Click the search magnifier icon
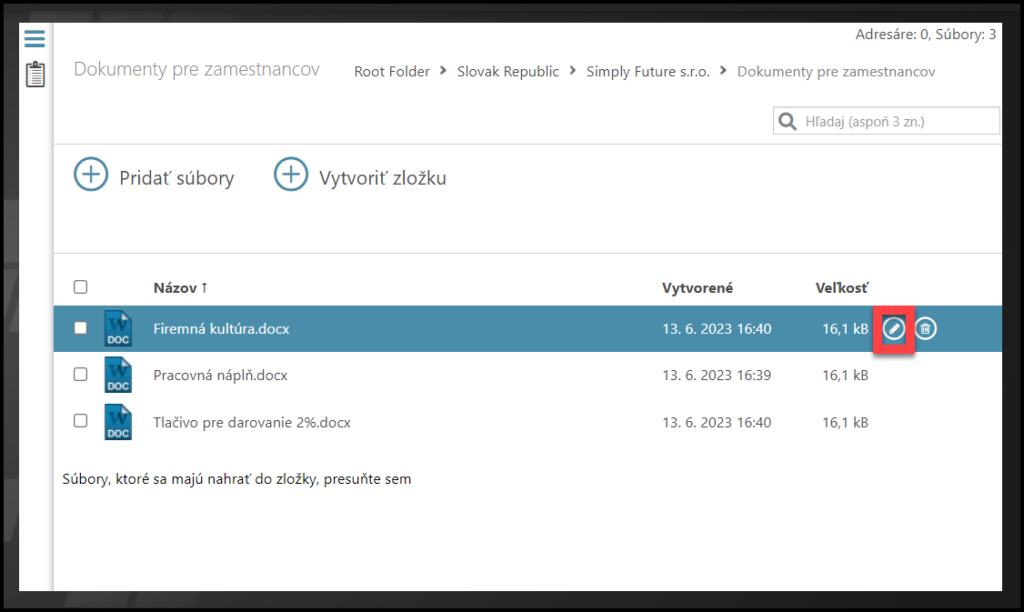Viewport: 1024px width, 612px height. [788, 122]
